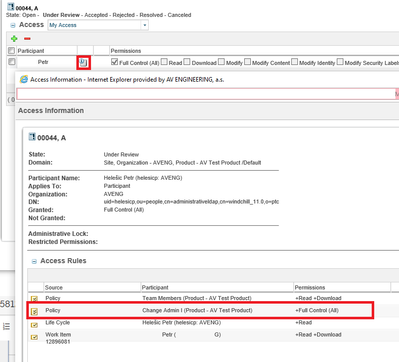
Task: Click Applies To value Participant
Action: tap(117, 186)
